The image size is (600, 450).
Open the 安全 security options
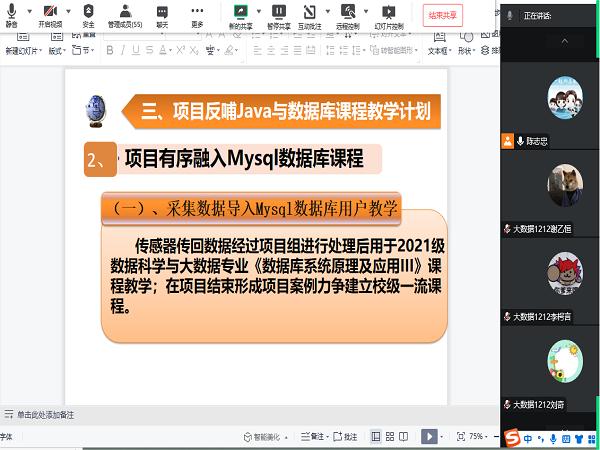(89, 13)
